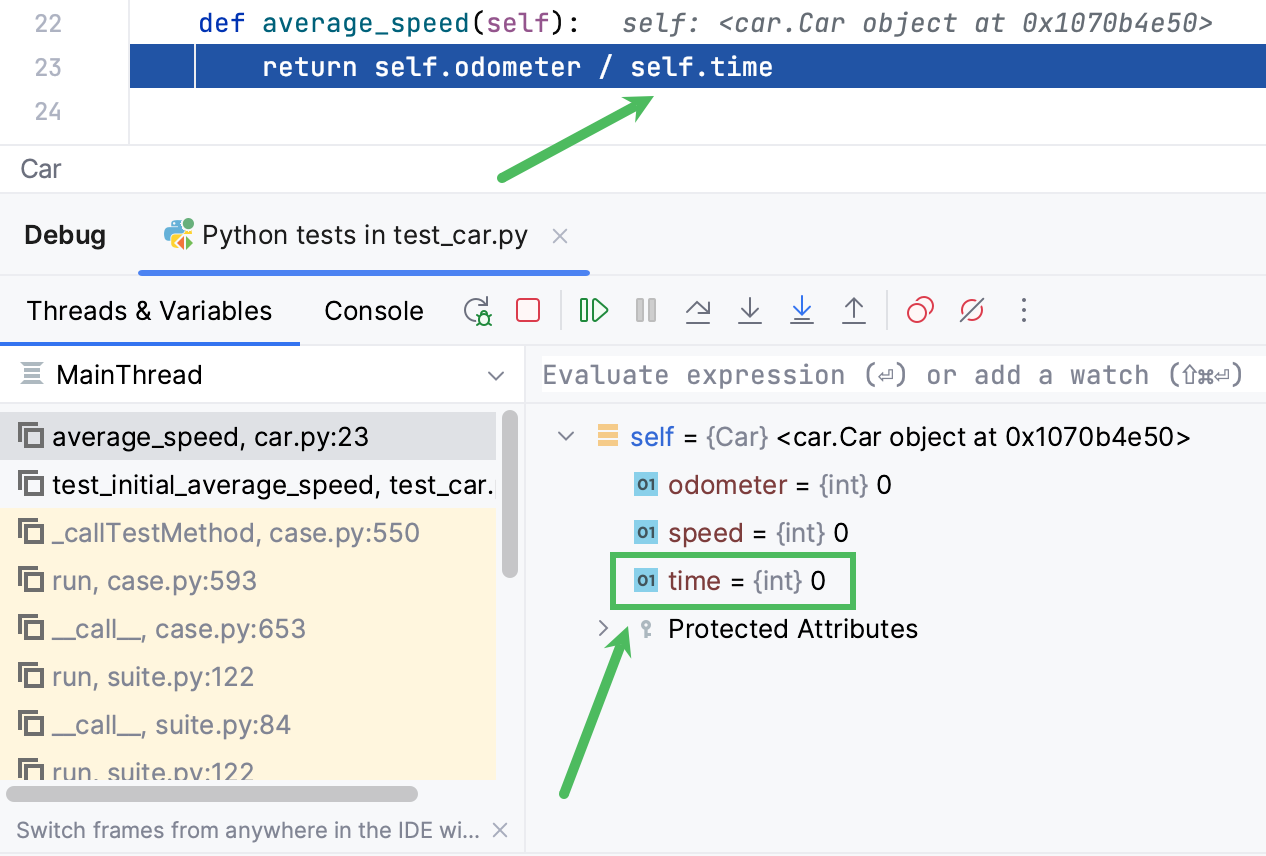The image size is (1266, 856).
Task: Open the View Breakpoints dialog
Action: [919, 310]
